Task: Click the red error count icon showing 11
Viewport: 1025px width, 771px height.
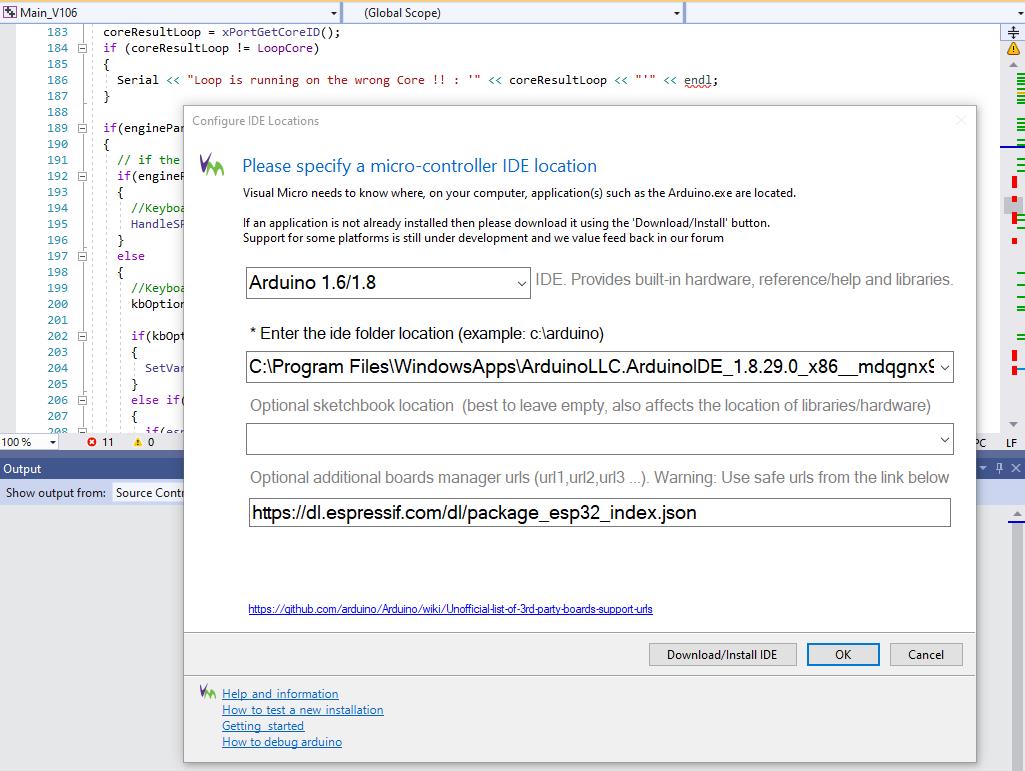Action: coord(92,442)
